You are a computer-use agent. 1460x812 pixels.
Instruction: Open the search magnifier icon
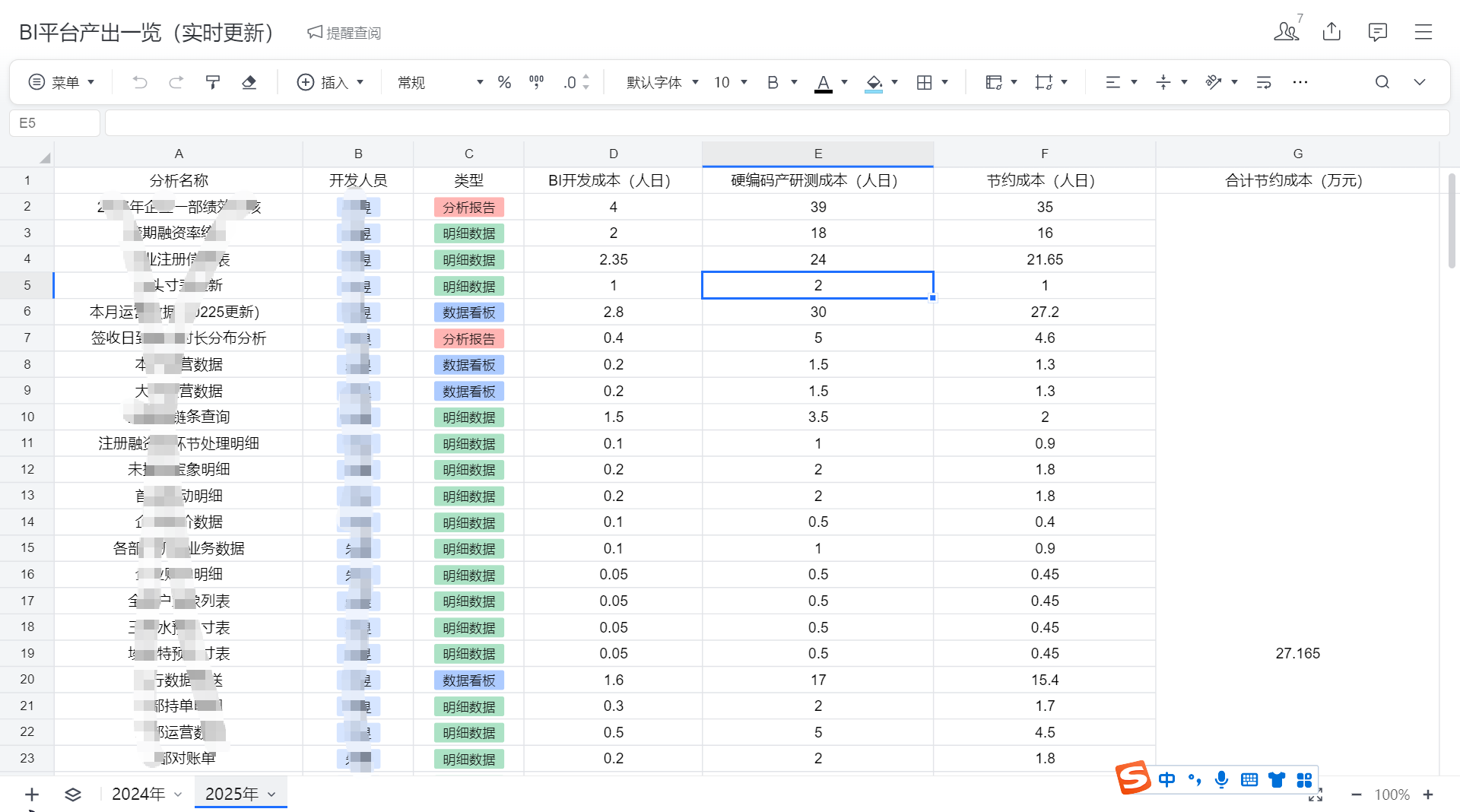pos(1382,82)
